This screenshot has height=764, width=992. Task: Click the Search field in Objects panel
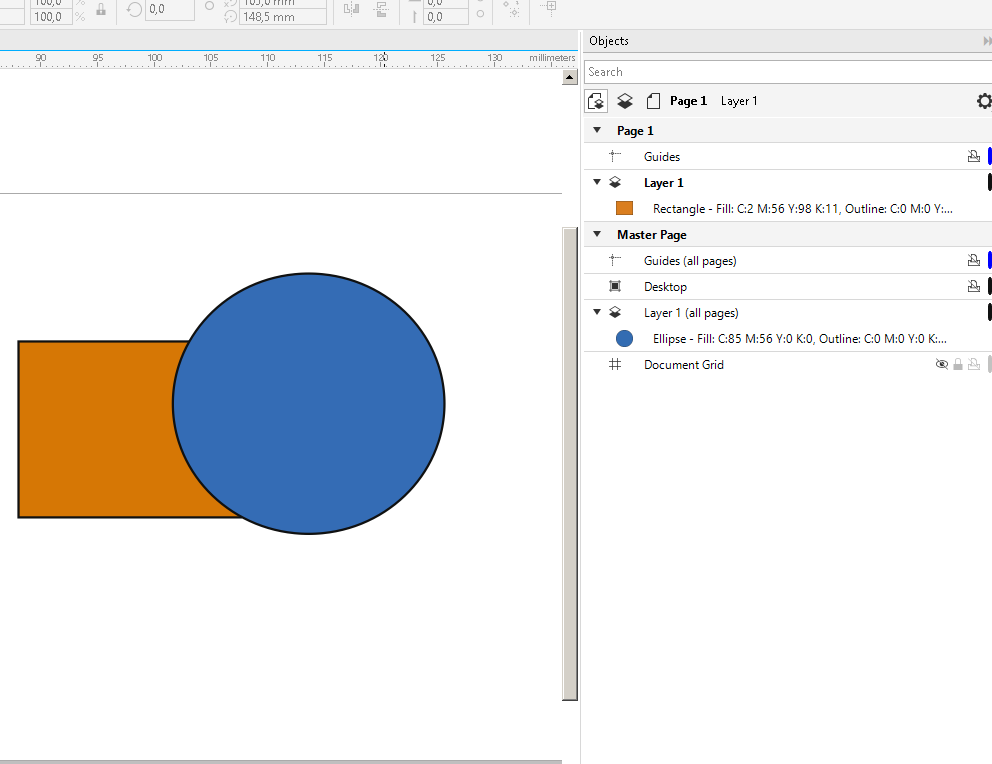pos(780,72)
